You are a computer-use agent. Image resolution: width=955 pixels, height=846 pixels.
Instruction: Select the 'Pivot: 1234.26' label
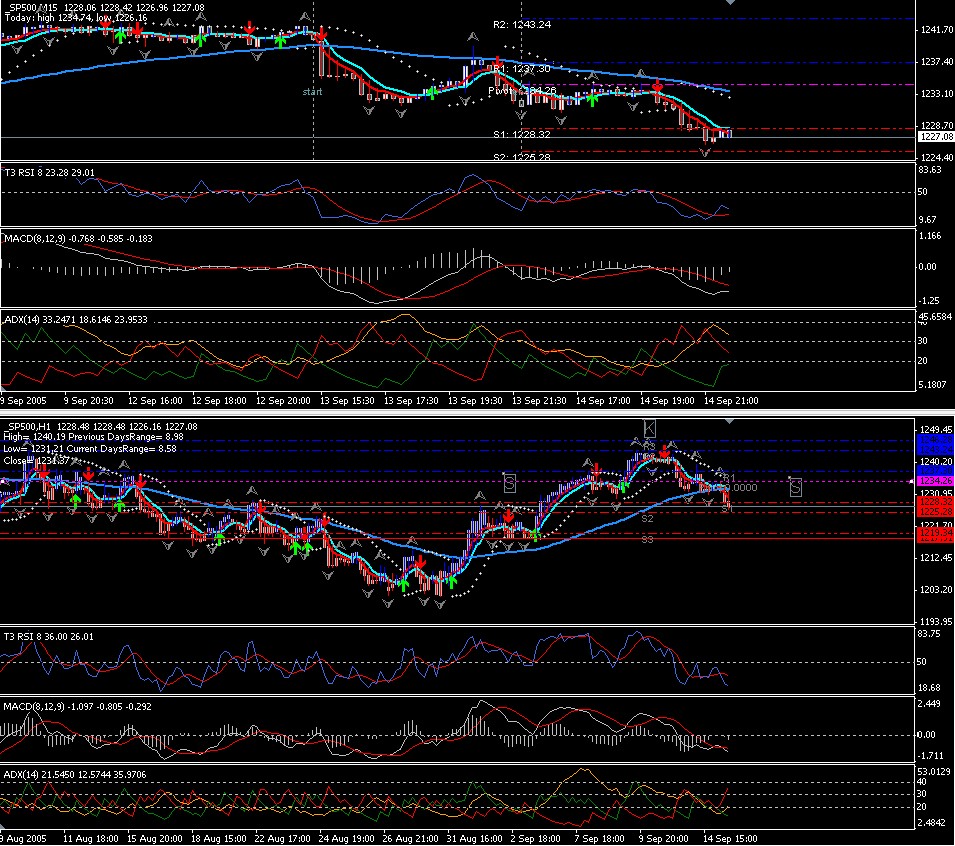coord(522,91)
